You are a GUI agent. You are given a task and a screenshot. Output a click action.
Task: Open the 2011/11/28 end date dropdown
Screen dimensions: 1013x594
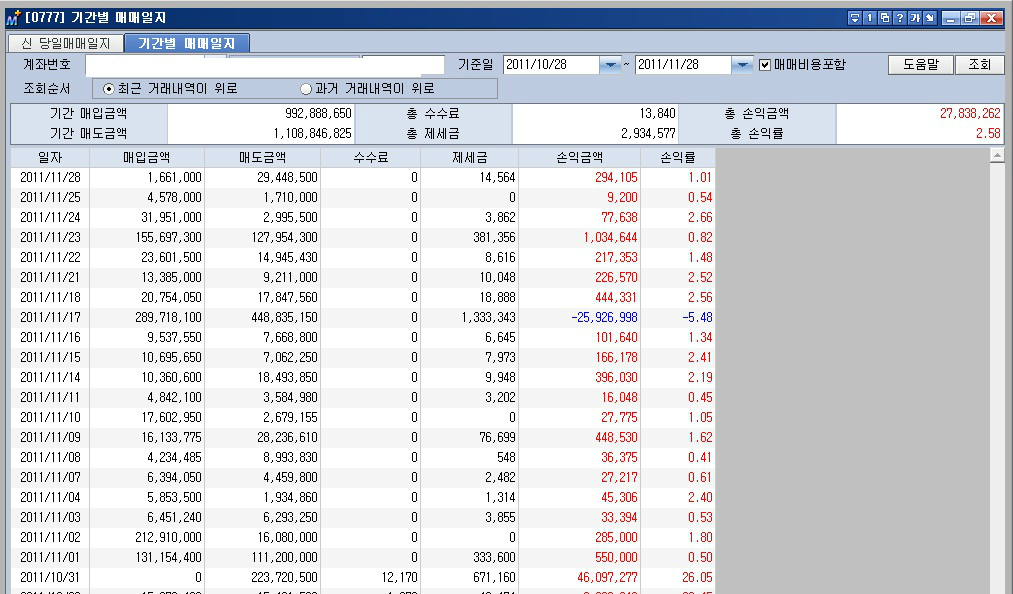(742, 62)
